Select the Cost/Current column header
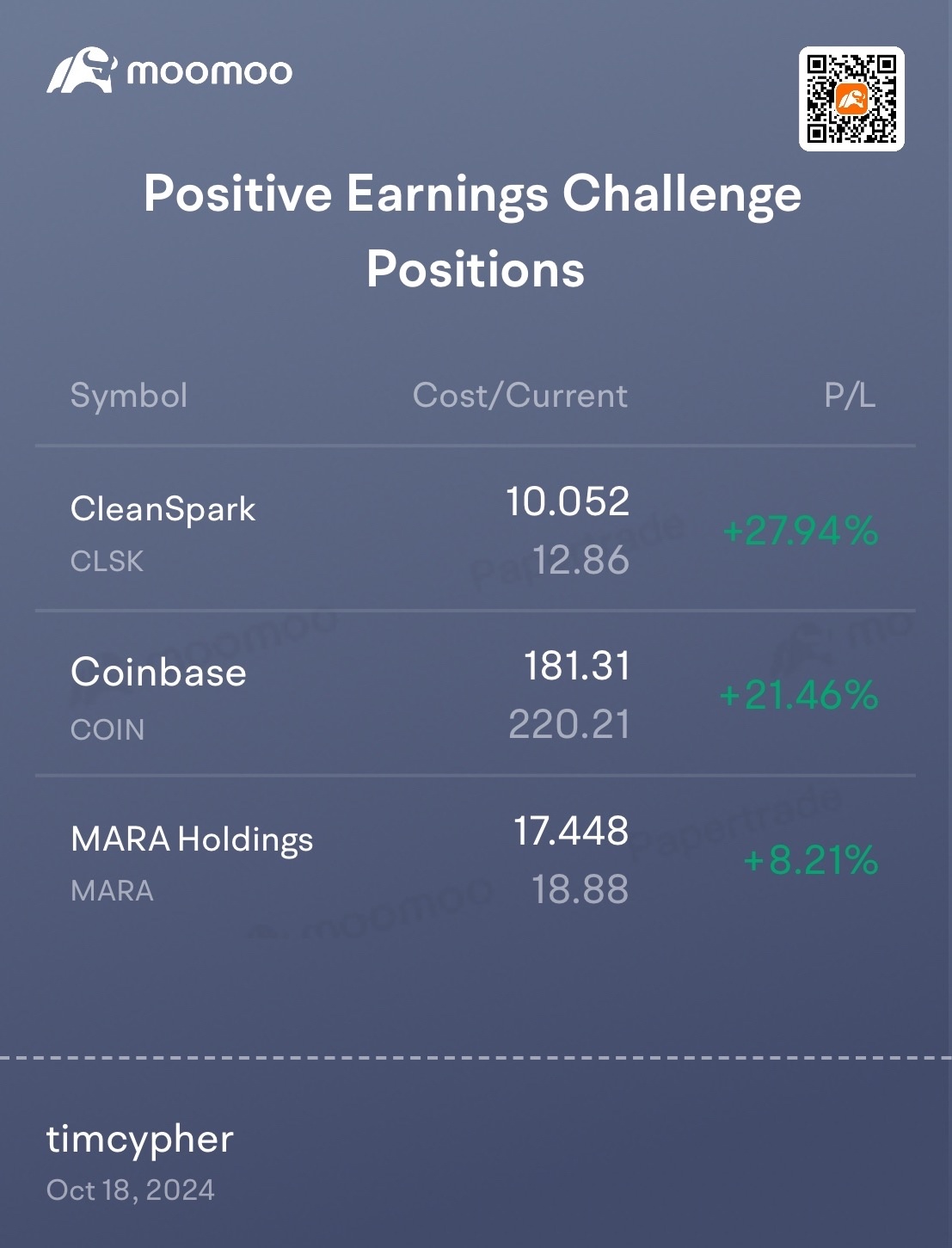Image resolution: width=952 pixels, height=1248 pixels. (520, 396)
